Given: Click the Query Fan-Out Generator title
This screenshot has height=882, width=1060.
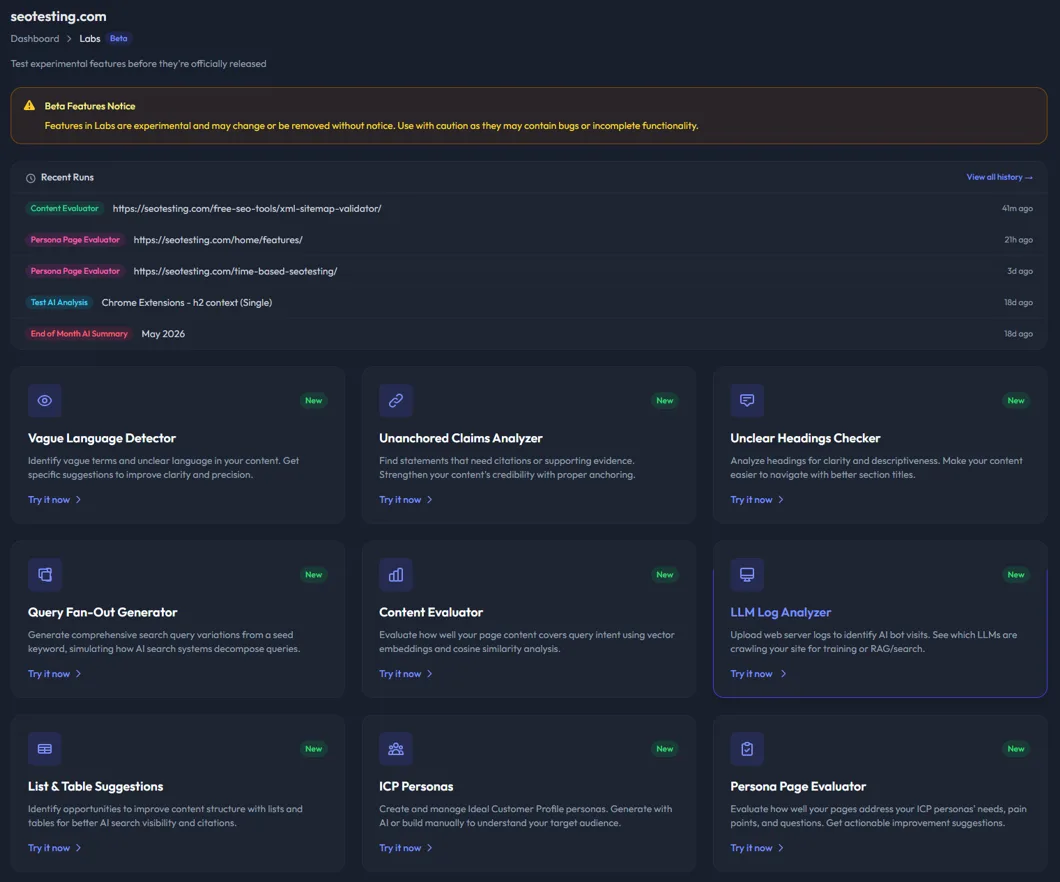Looking at the screenshot, I should (102, 612).
